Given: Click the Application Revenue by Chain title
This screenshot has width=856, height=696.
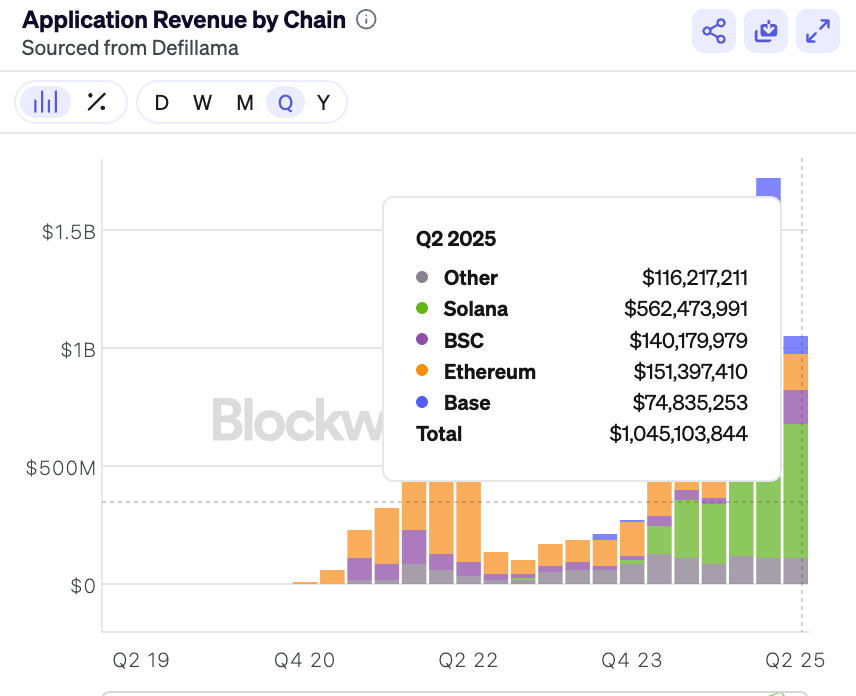Looking at the screenshot, I should coord(184,20).
